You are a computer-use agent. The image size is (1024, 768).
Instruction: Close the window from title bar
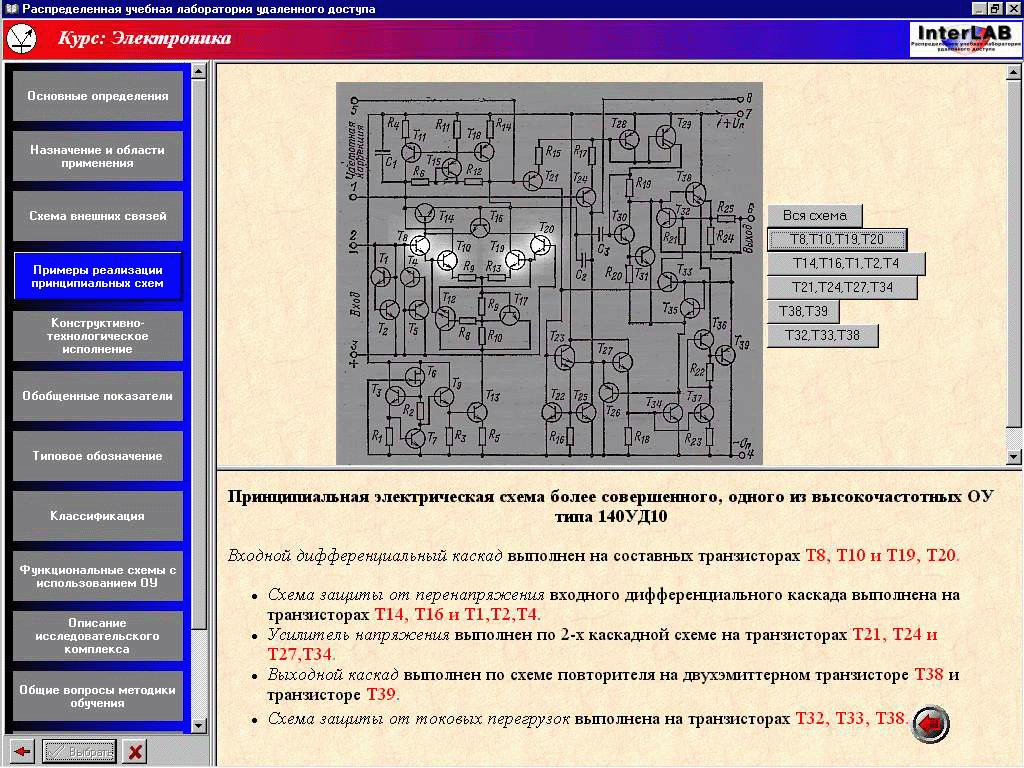1013,8
